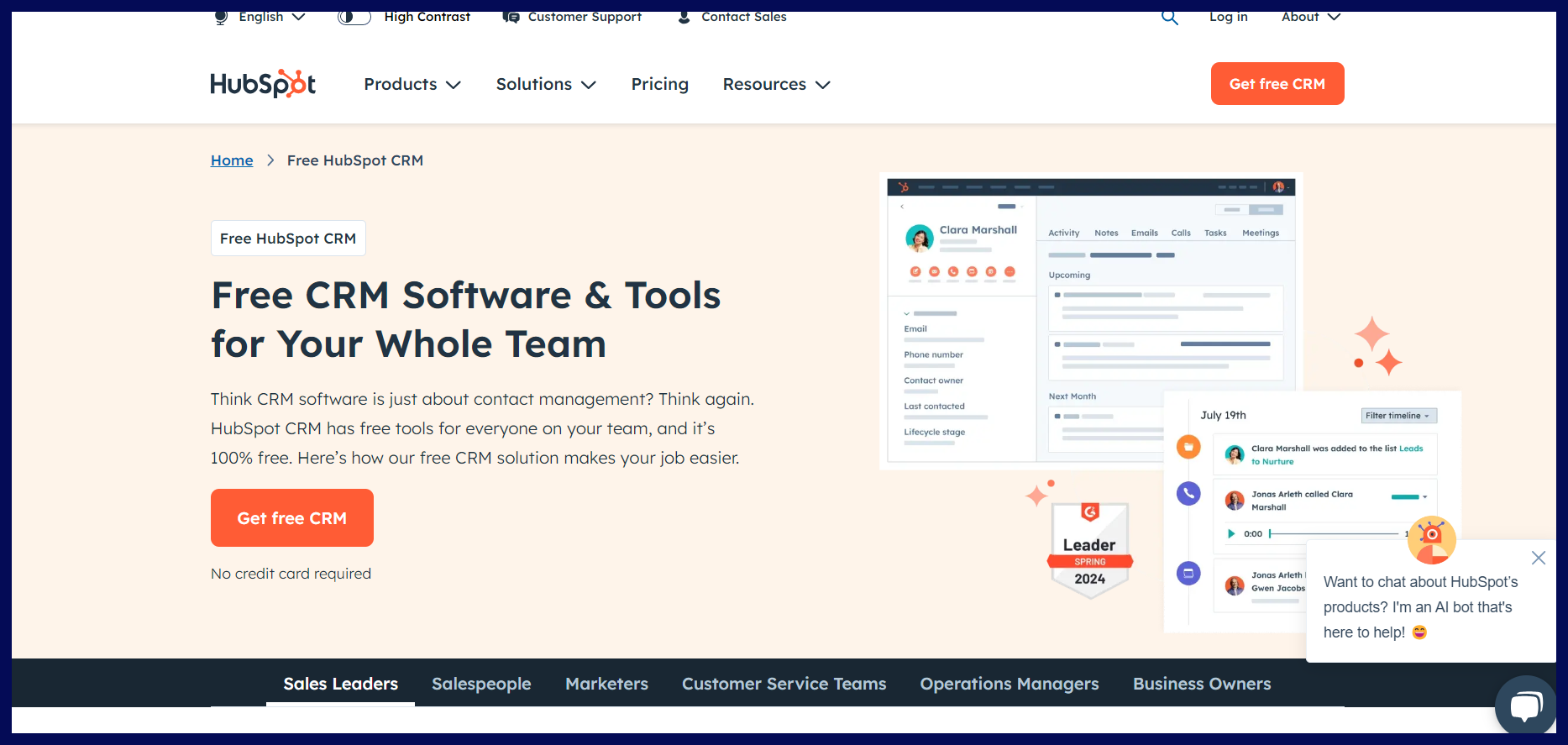1568x745 pixels.
Task: Click the Contact Sales link
Action: pos(744,18)
